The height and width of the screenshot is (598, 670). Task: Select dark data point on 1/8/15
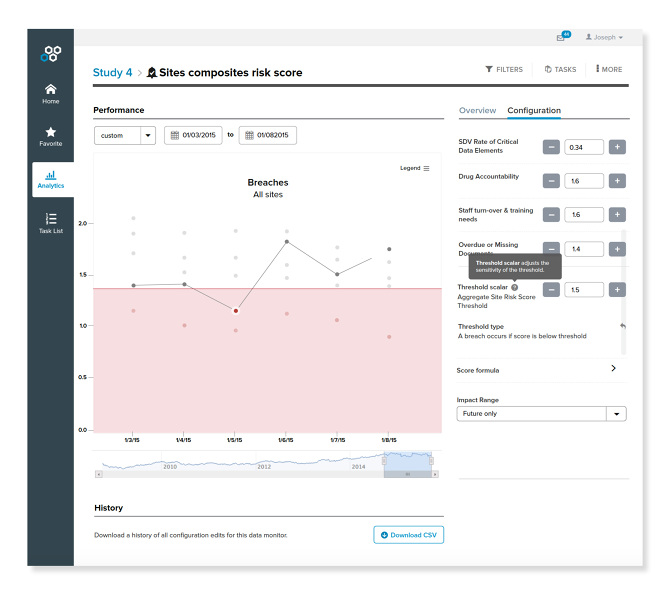pyautogui.click(x=389, y=249)
